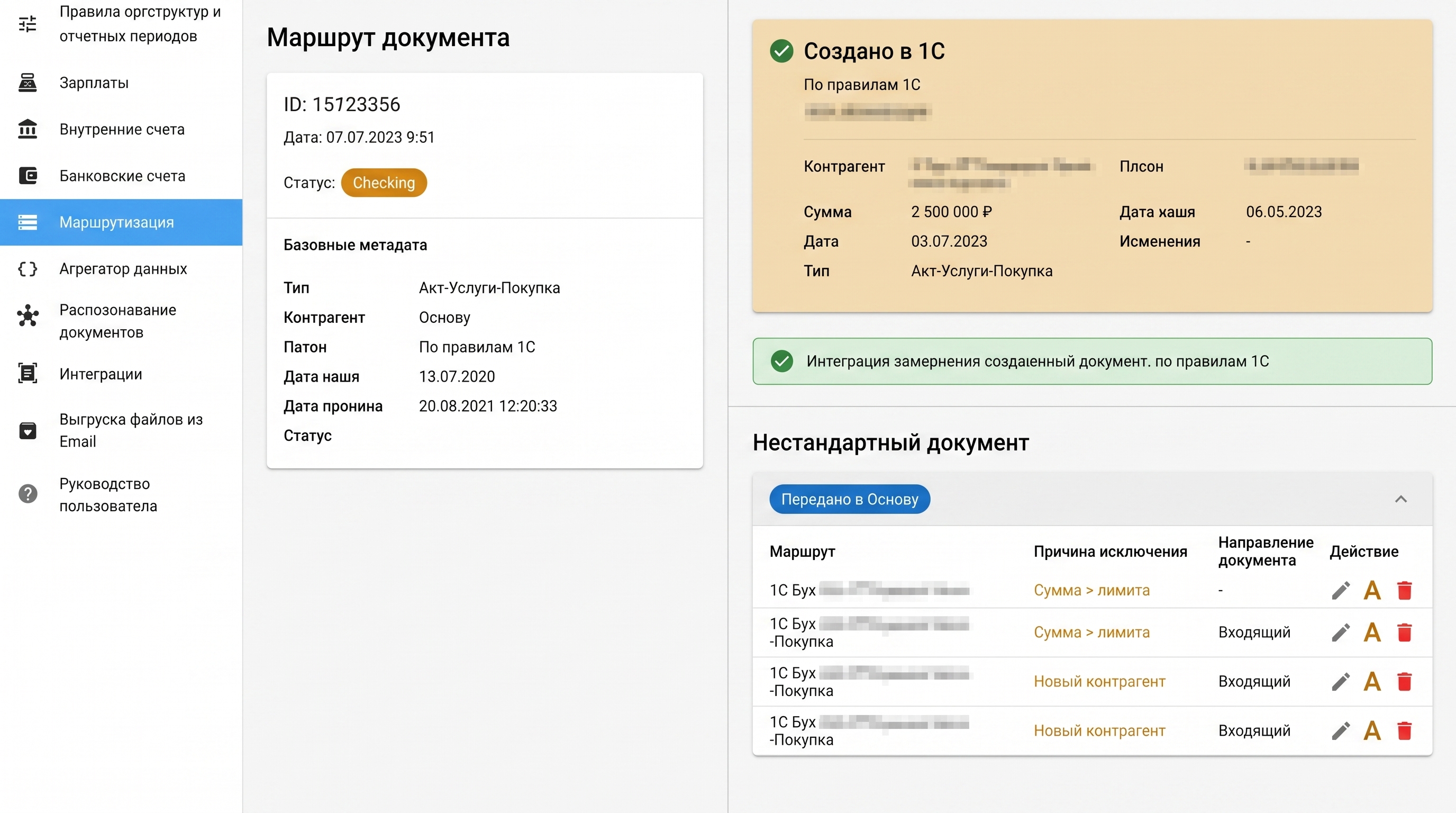Image resolution: width=1456 pixels, height=813 pixels.
Task: Go to Внутренние счета
Action: [121, 129]
